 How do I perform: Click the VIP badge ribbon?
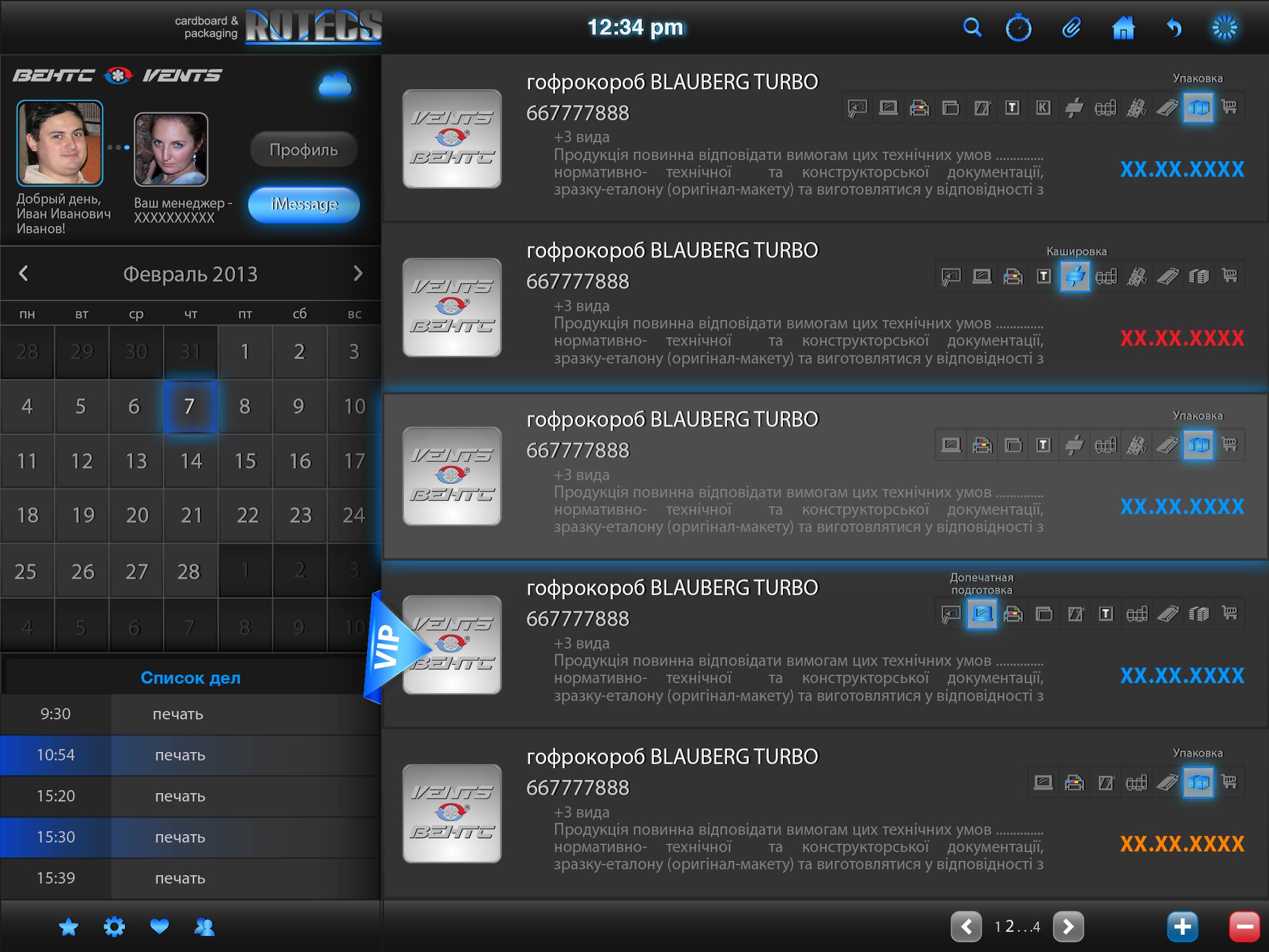pos(393,647)
